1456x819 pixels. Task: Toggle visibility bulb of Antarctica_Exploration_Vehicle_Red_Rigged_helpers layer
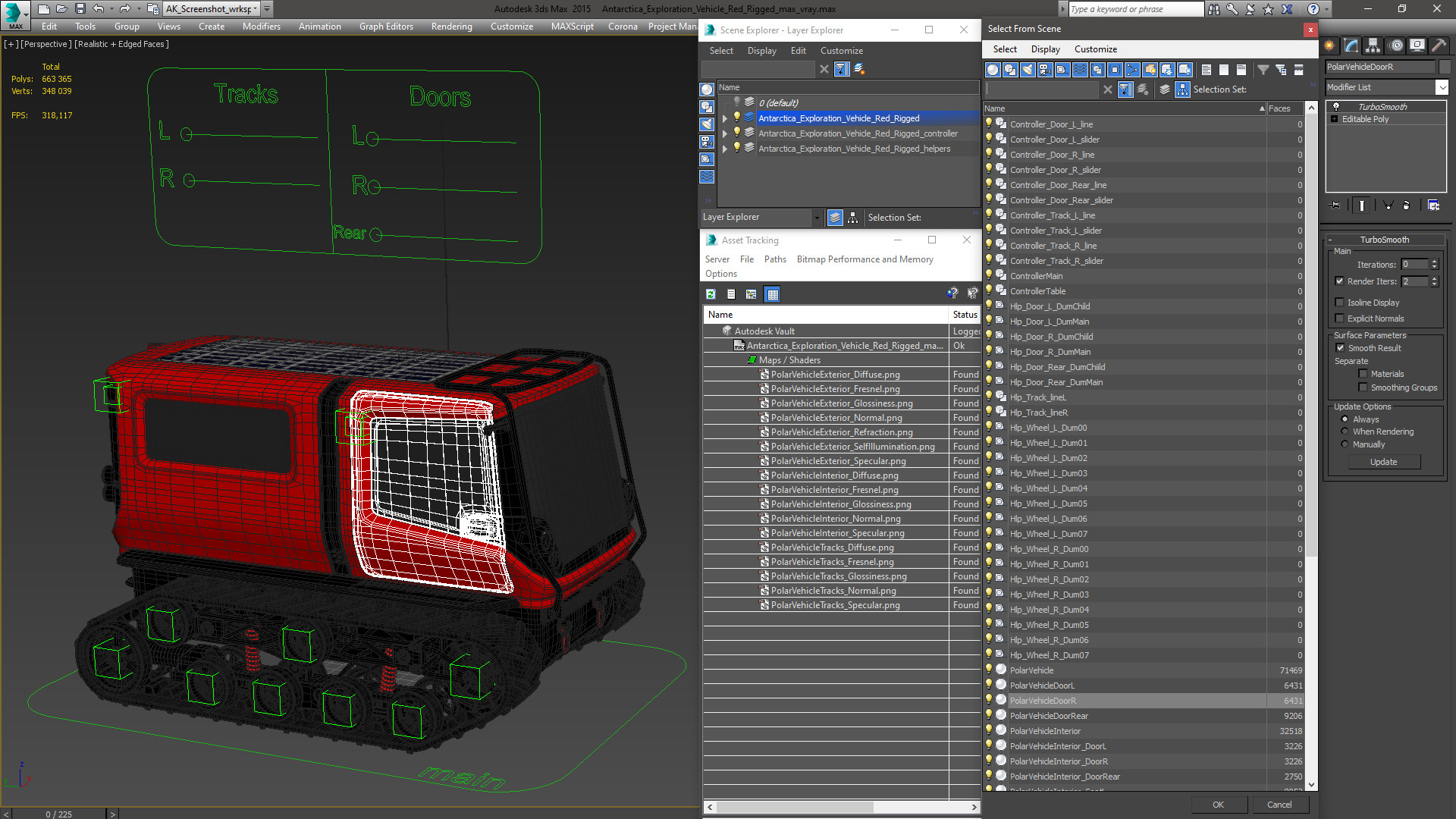coord(736,149)
